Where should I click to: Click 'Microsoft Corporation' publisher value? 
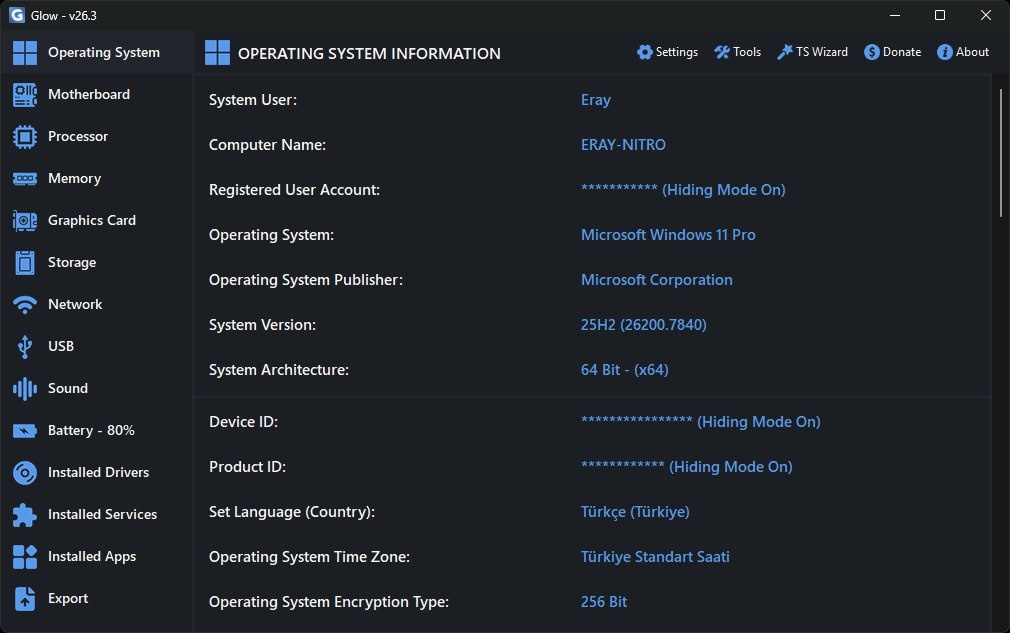pos(656,280)
